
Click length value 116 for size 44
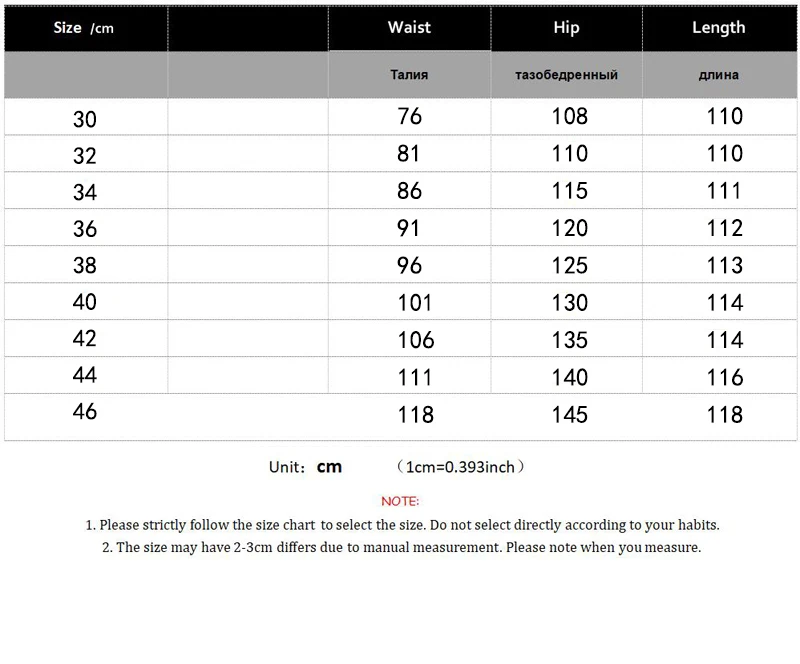point(725,377)
